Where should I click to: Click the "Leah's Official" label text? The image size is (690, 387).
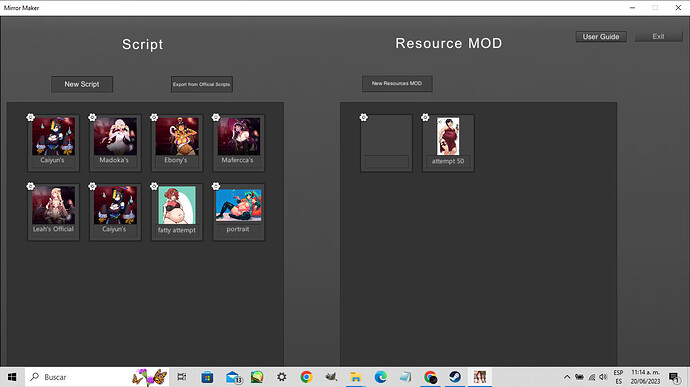point(53,229)
